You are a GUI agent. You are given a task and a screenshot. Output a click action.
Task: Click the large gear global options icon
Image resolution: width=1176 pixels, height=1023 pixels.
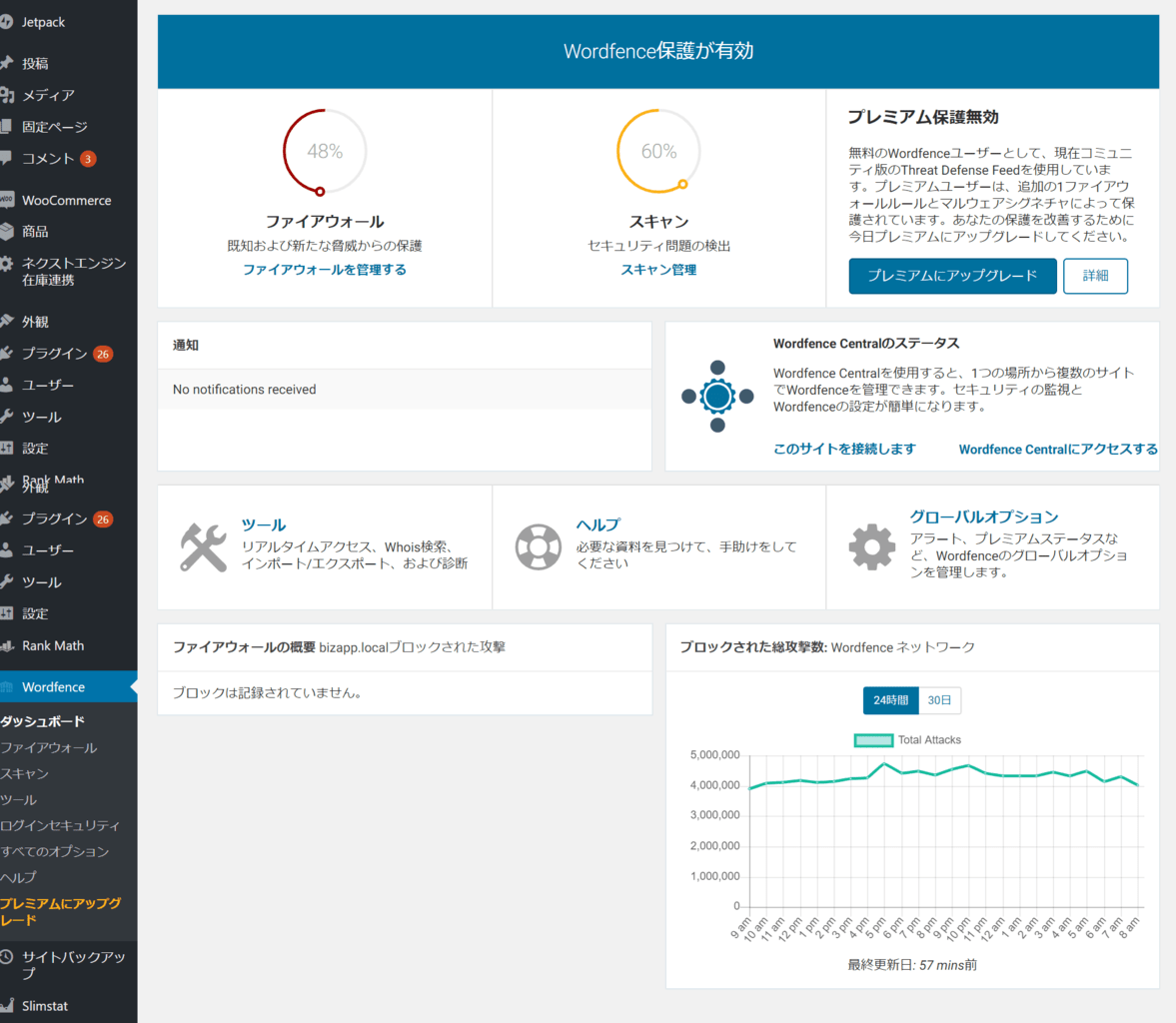(872, 546)
